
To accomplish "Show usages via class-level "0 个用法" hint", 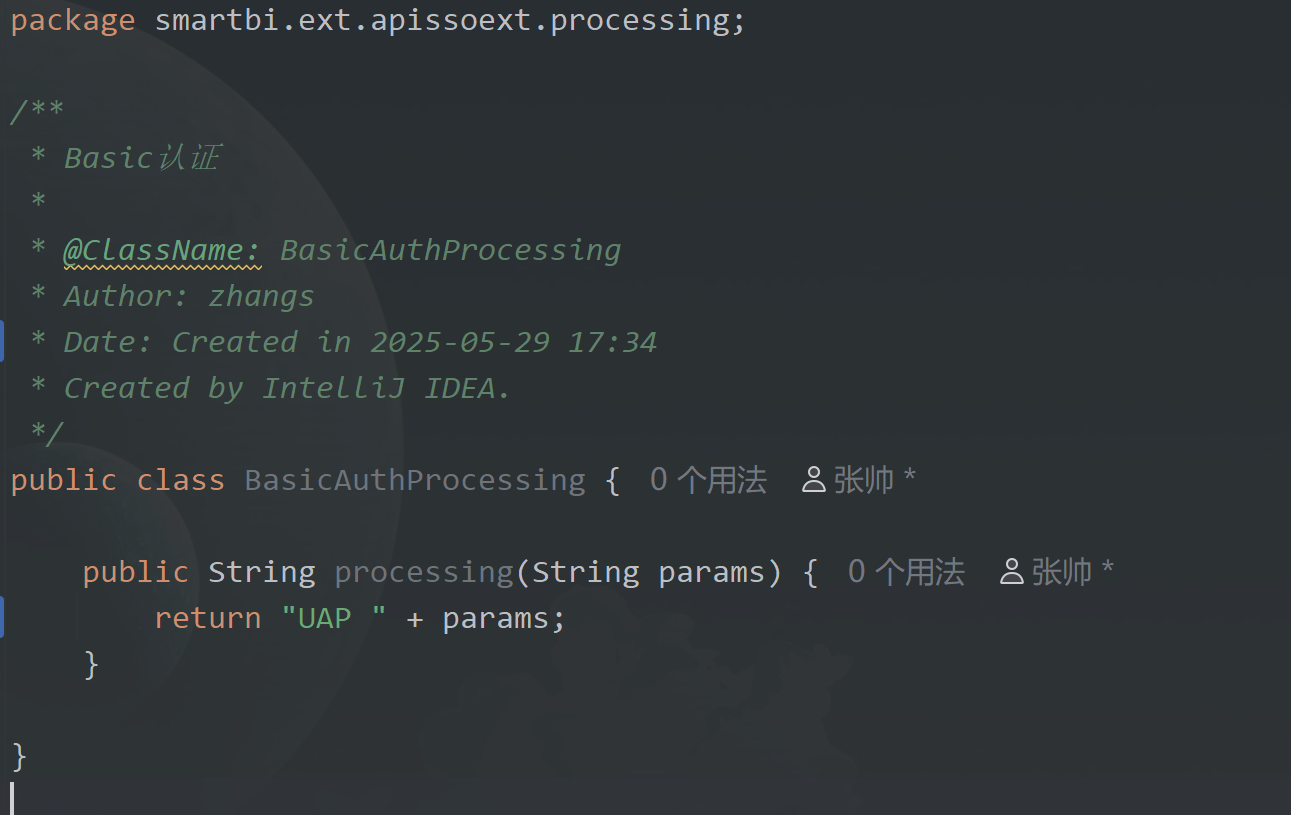I will [708, 480].
